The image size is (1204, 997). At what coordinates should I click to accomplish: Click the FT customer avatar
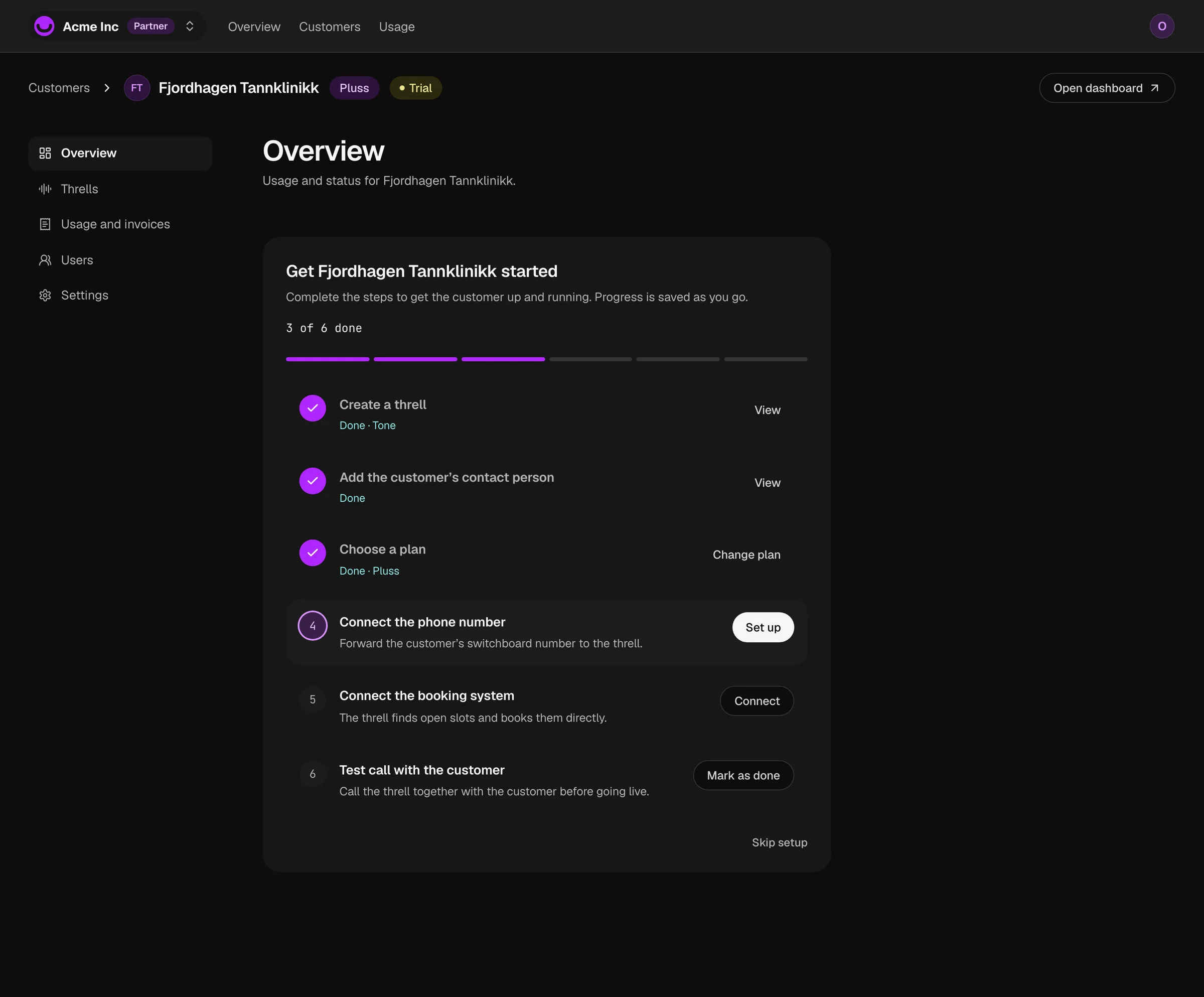[136, 88]
